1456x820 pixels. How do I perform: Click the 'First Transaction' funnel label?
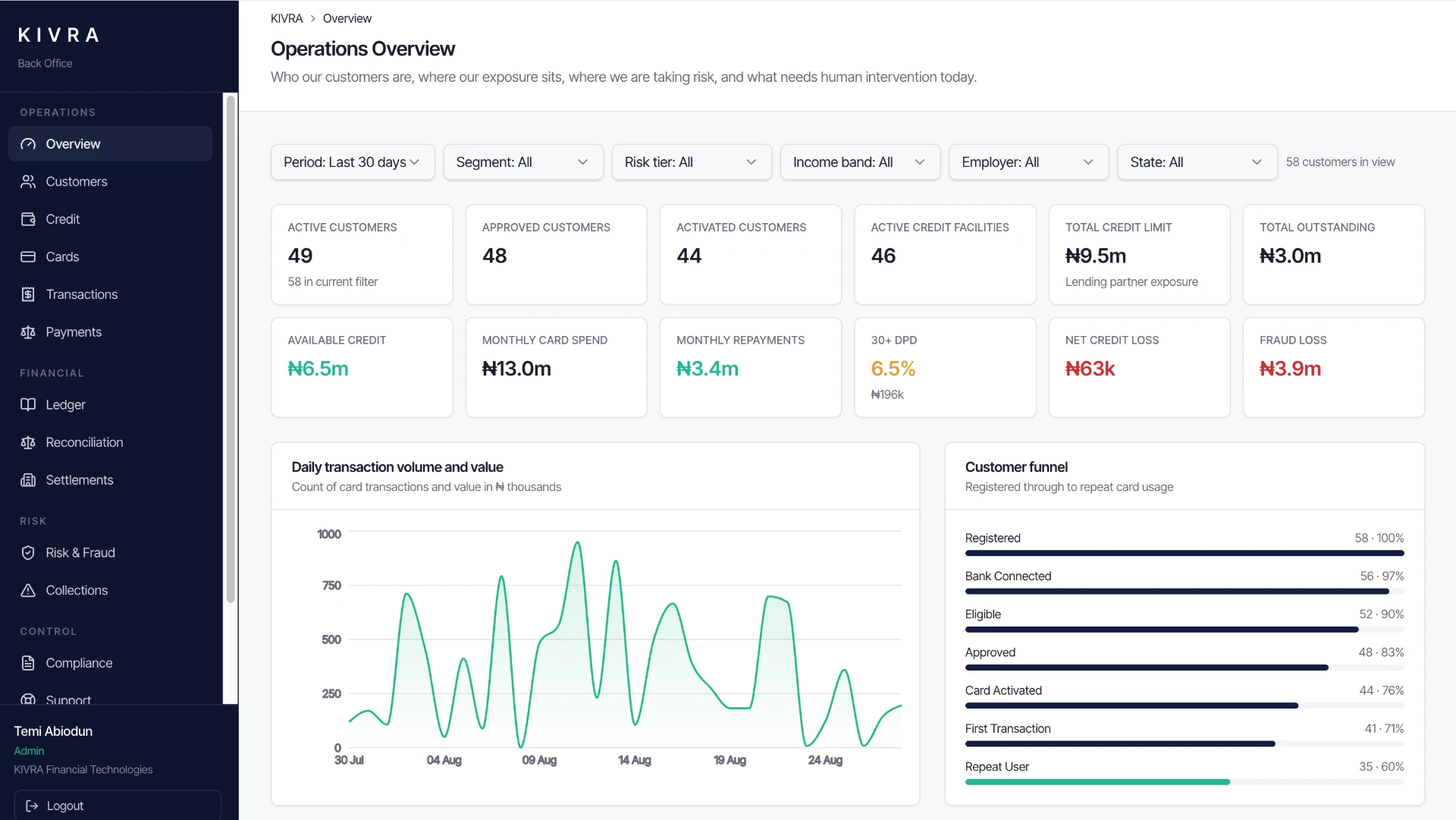[x=1008, y=729]
